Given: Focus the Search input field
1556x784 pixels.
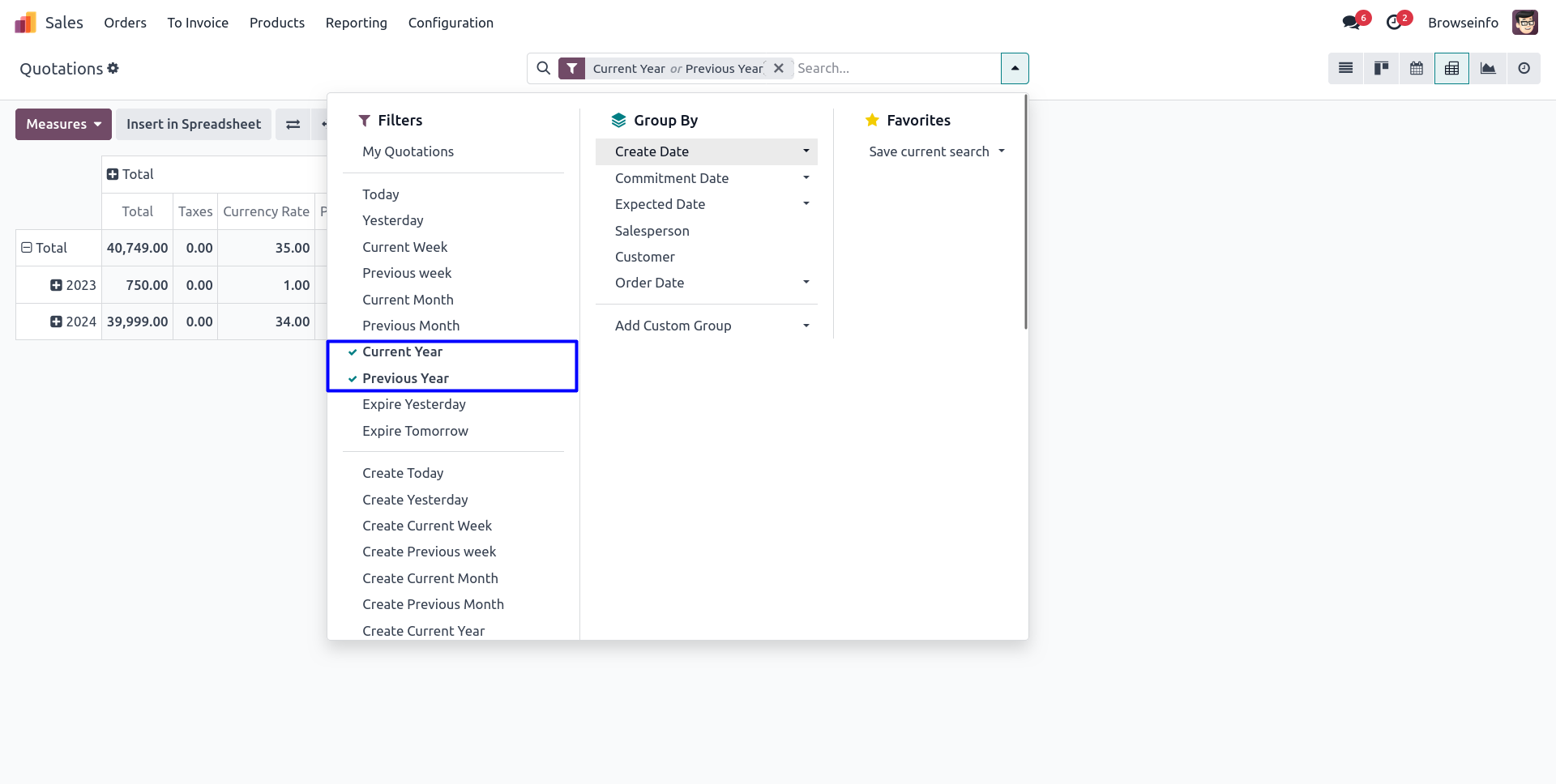Looking at the screenshot, I should (x=896, y=69).
